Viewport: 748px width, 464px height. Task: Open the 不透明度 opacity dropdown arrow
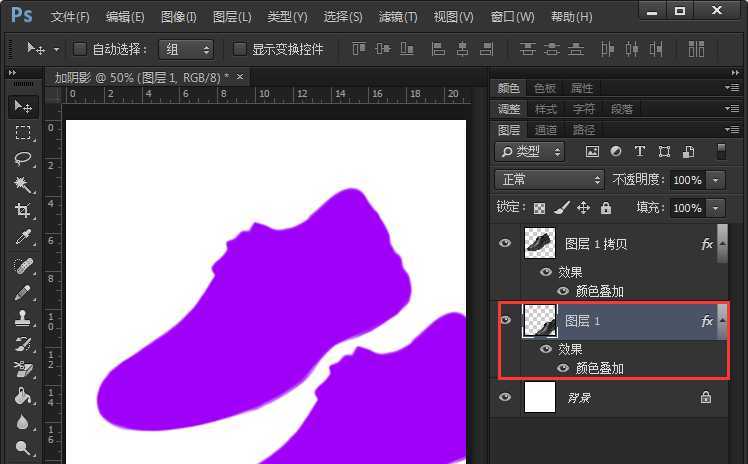click(x=715, y=180)
